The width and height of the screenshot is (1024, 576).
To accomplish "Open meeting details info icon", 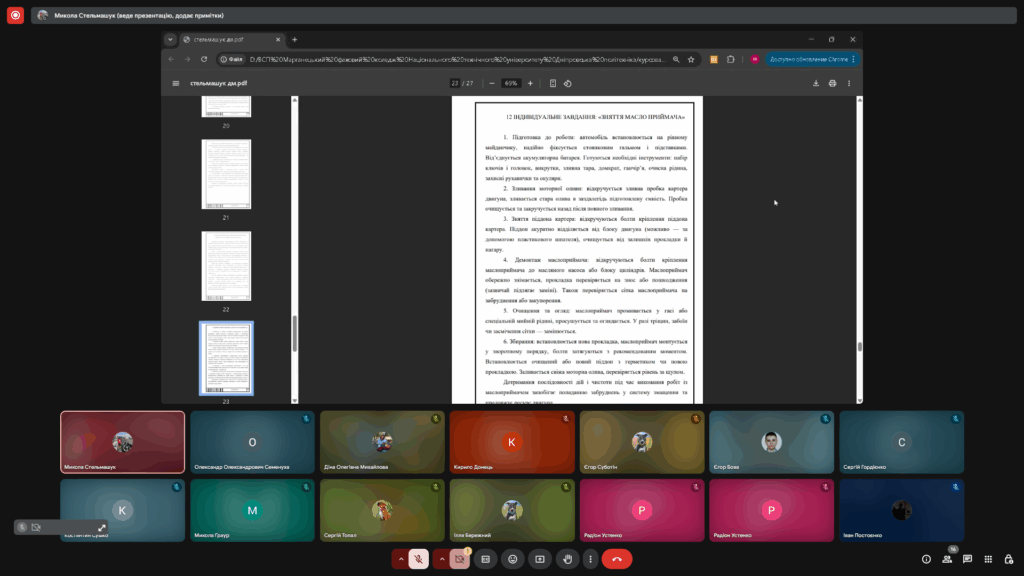I will click(x=926, y=559).
